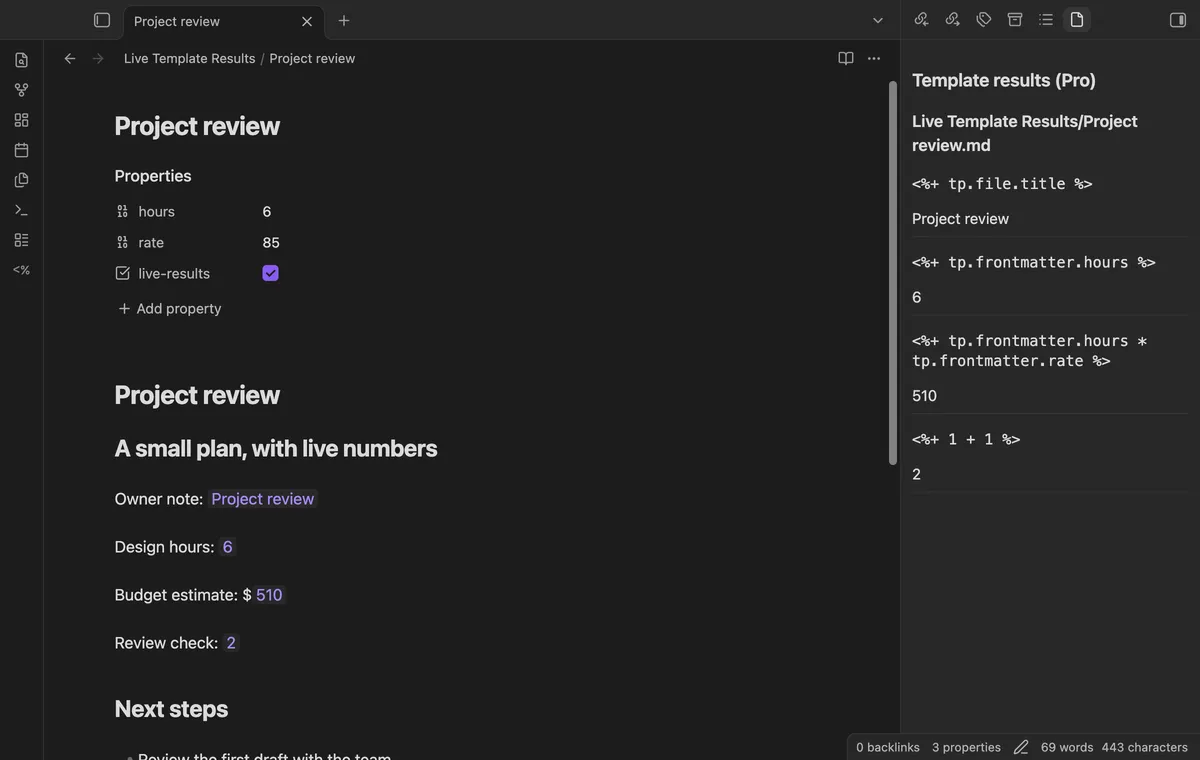Click '3 properties' in status bar
This screenshot has height=760, width=1200.
pos(966,747)
